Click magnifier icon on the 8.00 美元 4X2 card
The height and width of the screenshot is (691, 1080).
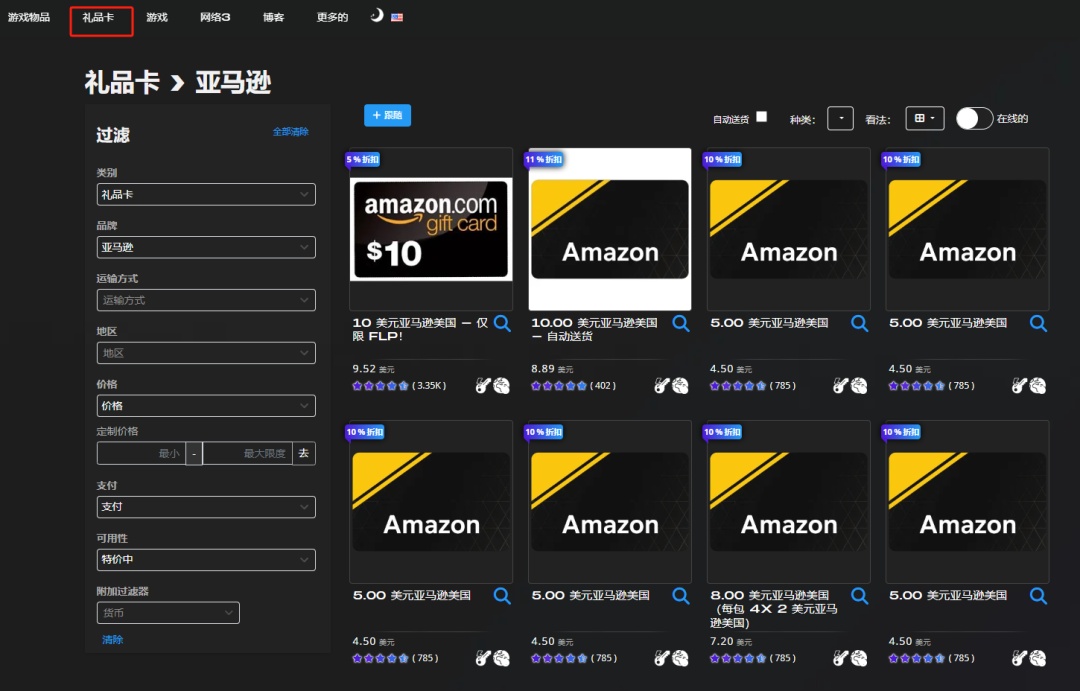[860, 595]
